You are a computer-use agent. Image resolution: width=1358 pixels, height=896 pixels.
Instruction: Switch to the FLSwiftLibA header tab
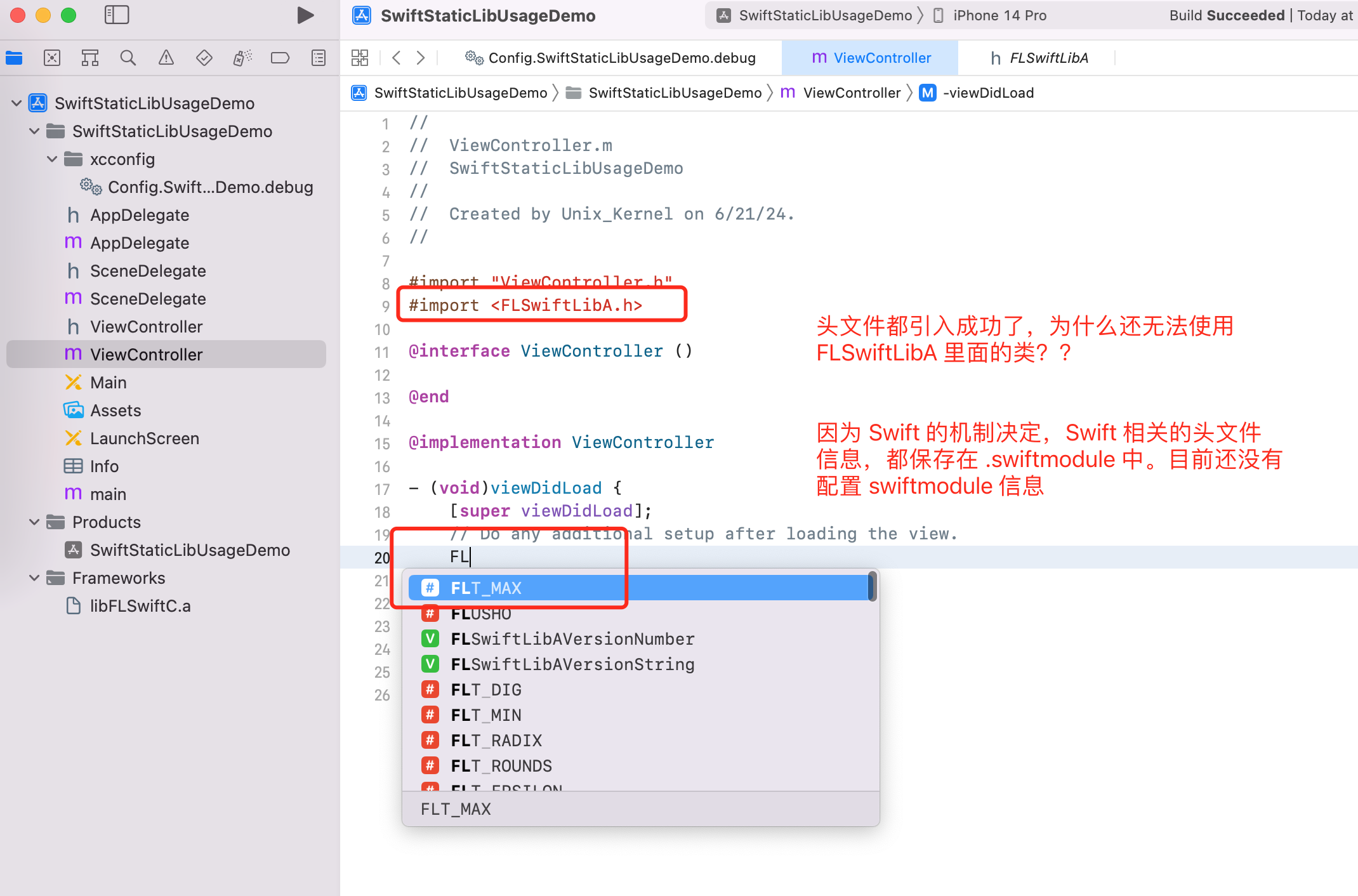click(1038, 58)
